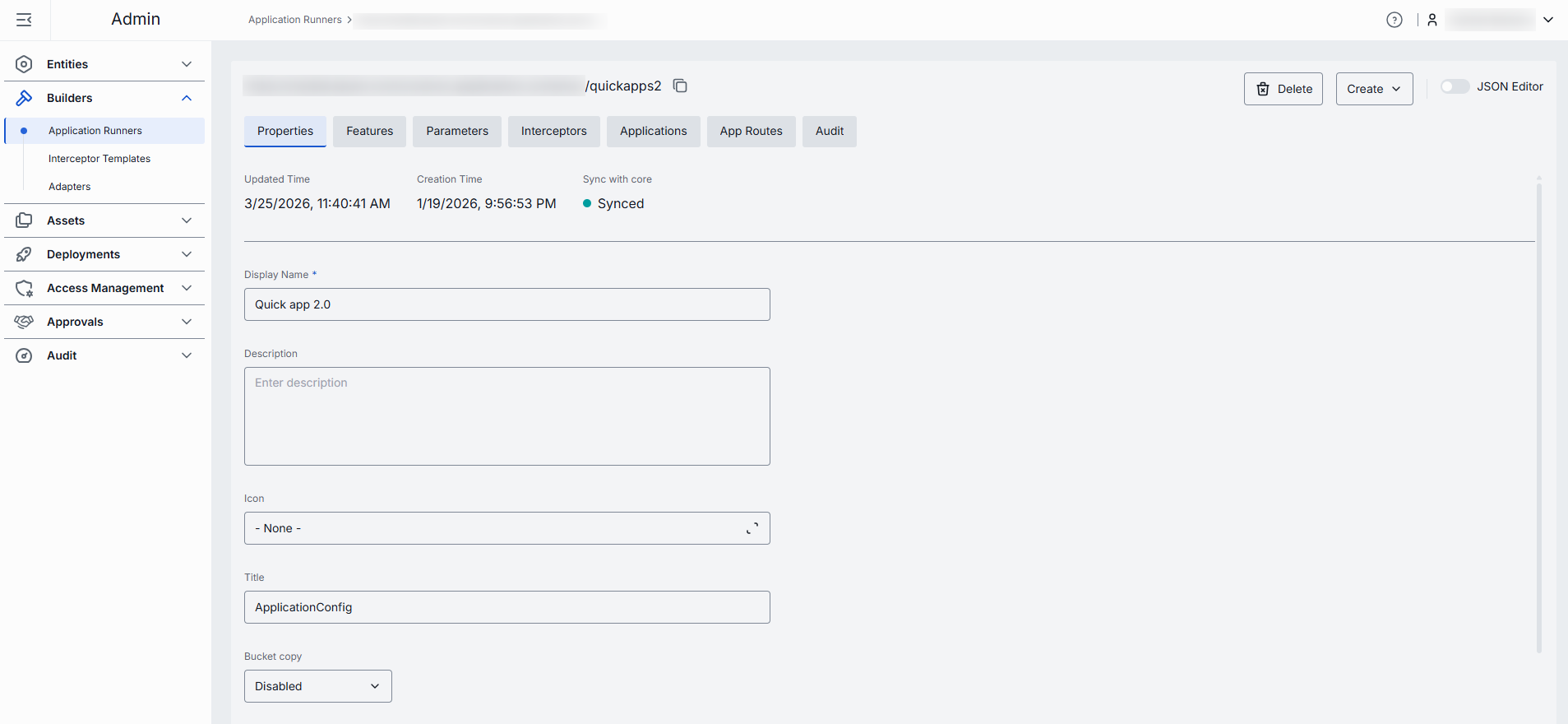The width and height of the screenshot is (1568, 724).
Task: Click the Approvals handshake icon
Action: coord(24,322)
